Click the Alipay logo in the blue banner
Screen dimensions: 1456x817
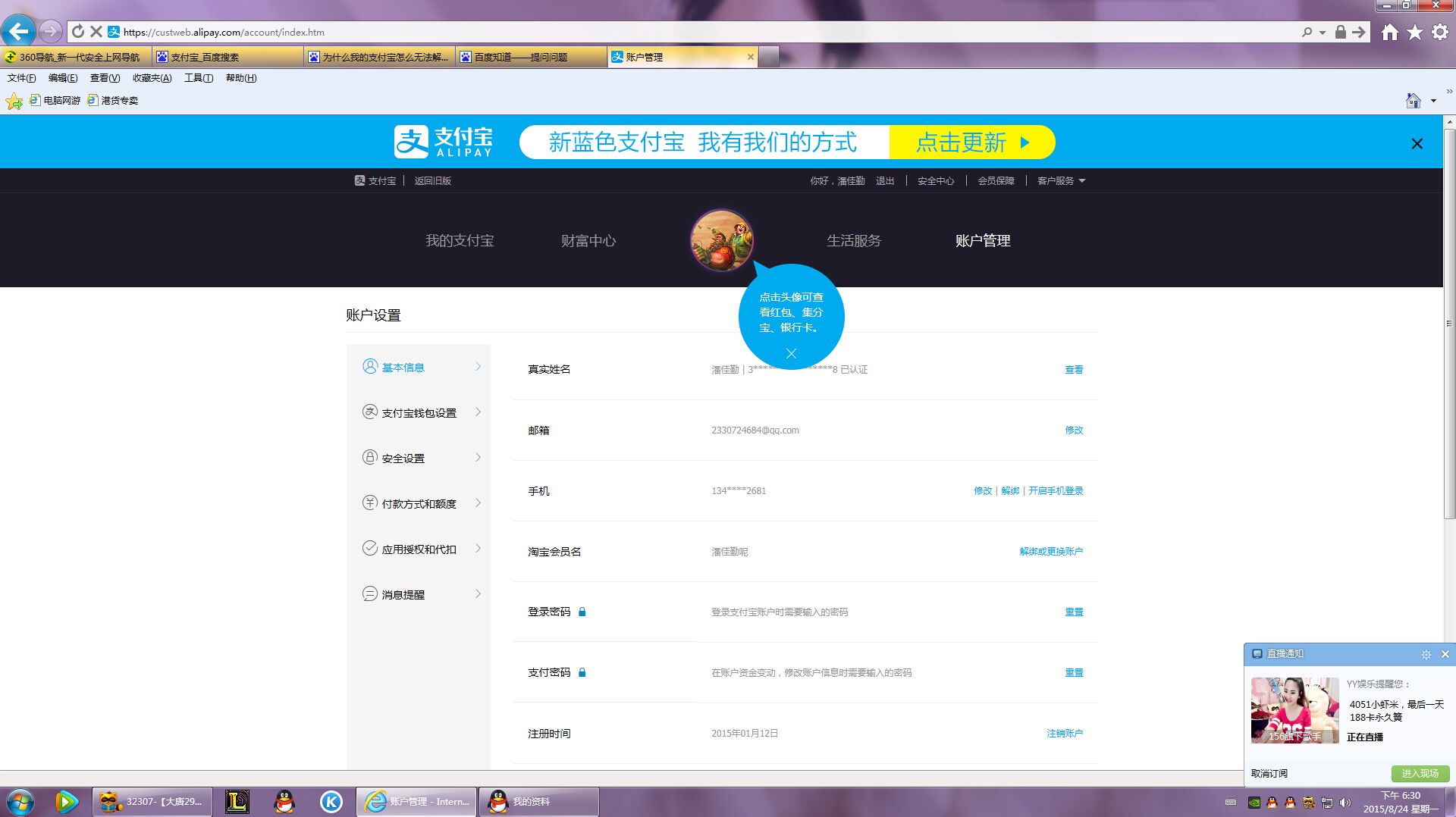click(444, 142)
